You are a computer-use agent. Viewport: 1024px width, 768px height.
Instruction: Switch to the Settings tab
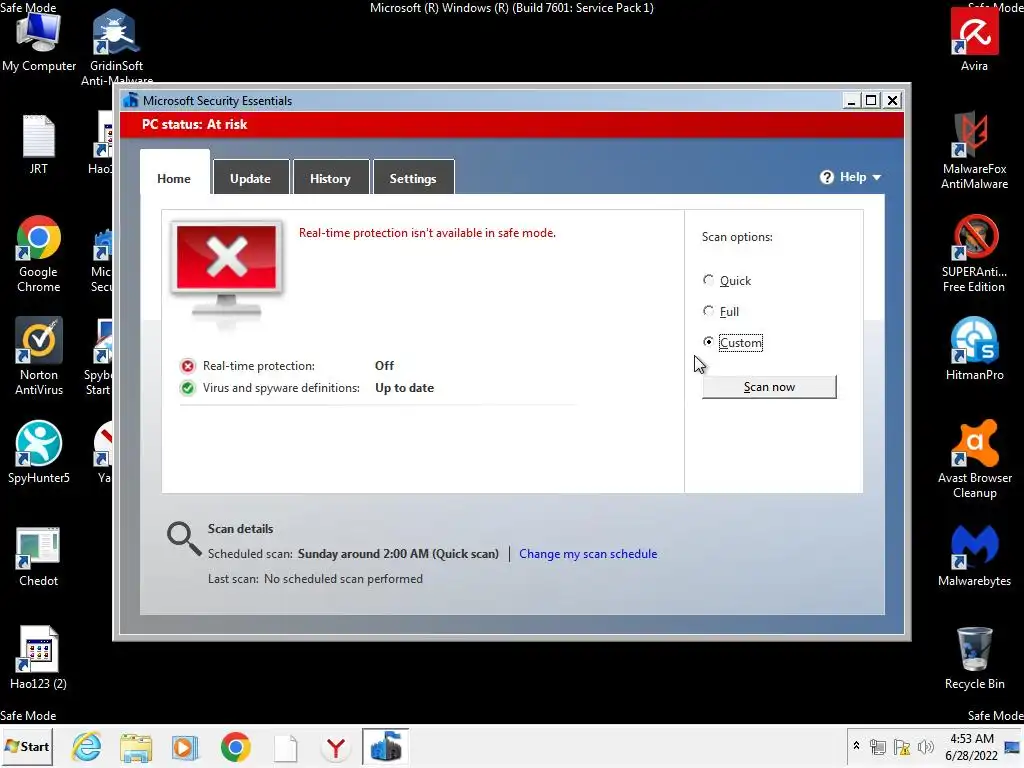coord(413,178)
